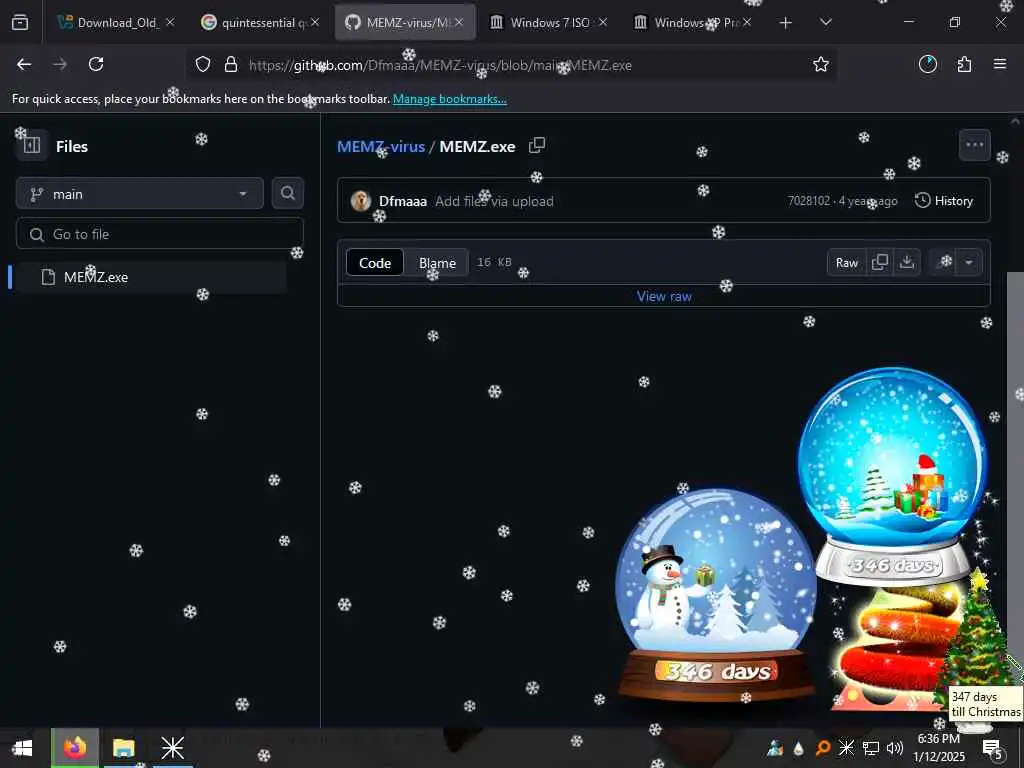Open the Firefox extensions puzzle icon
The width and height of the screenshot is (1024, 768).
(x=965, y=64)
